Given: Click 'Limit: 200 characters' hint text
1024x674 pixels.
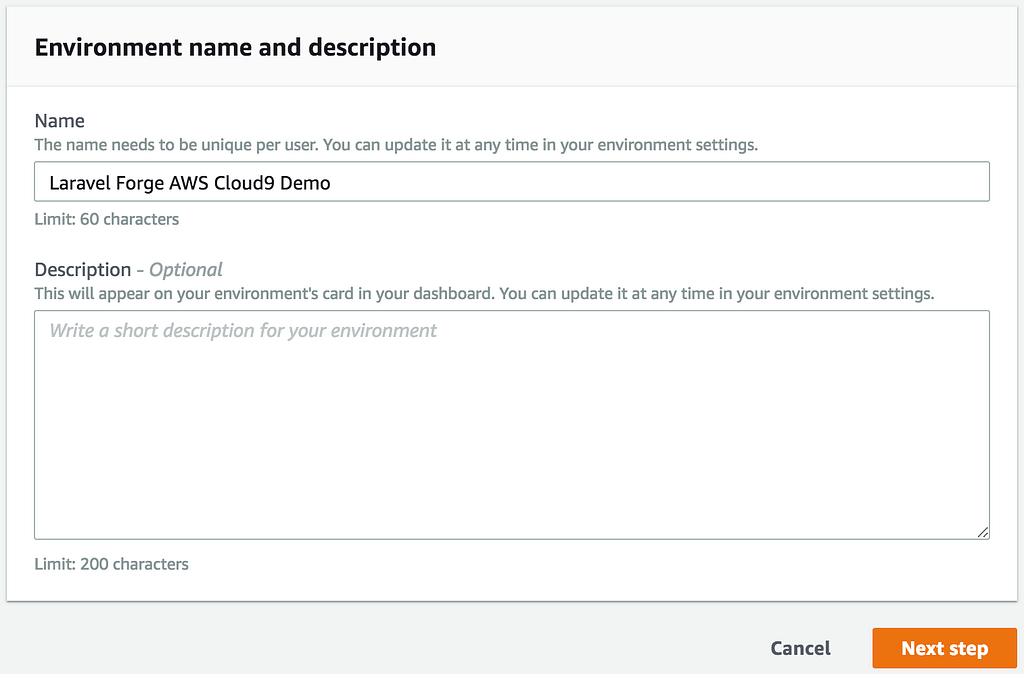Looking at the screenshot, I should click(x=111, y=564).
